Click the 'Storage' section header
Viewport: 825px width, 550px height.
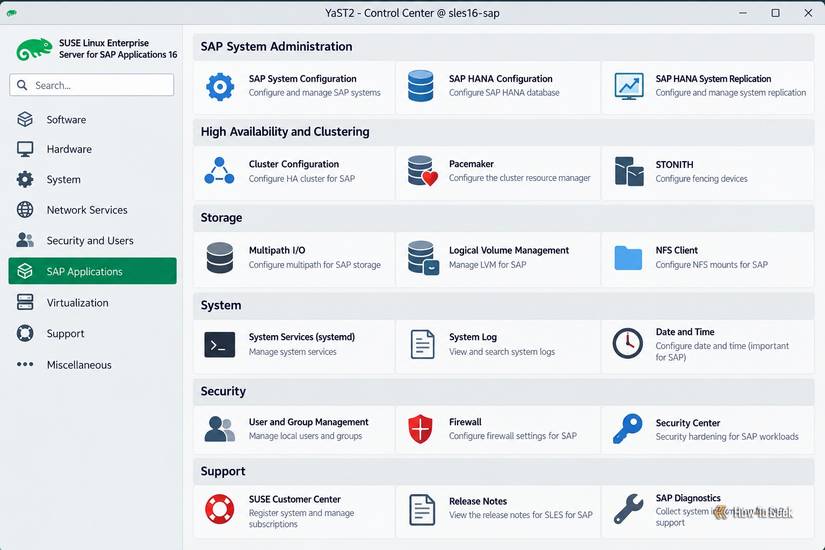[x=221, y=217]
